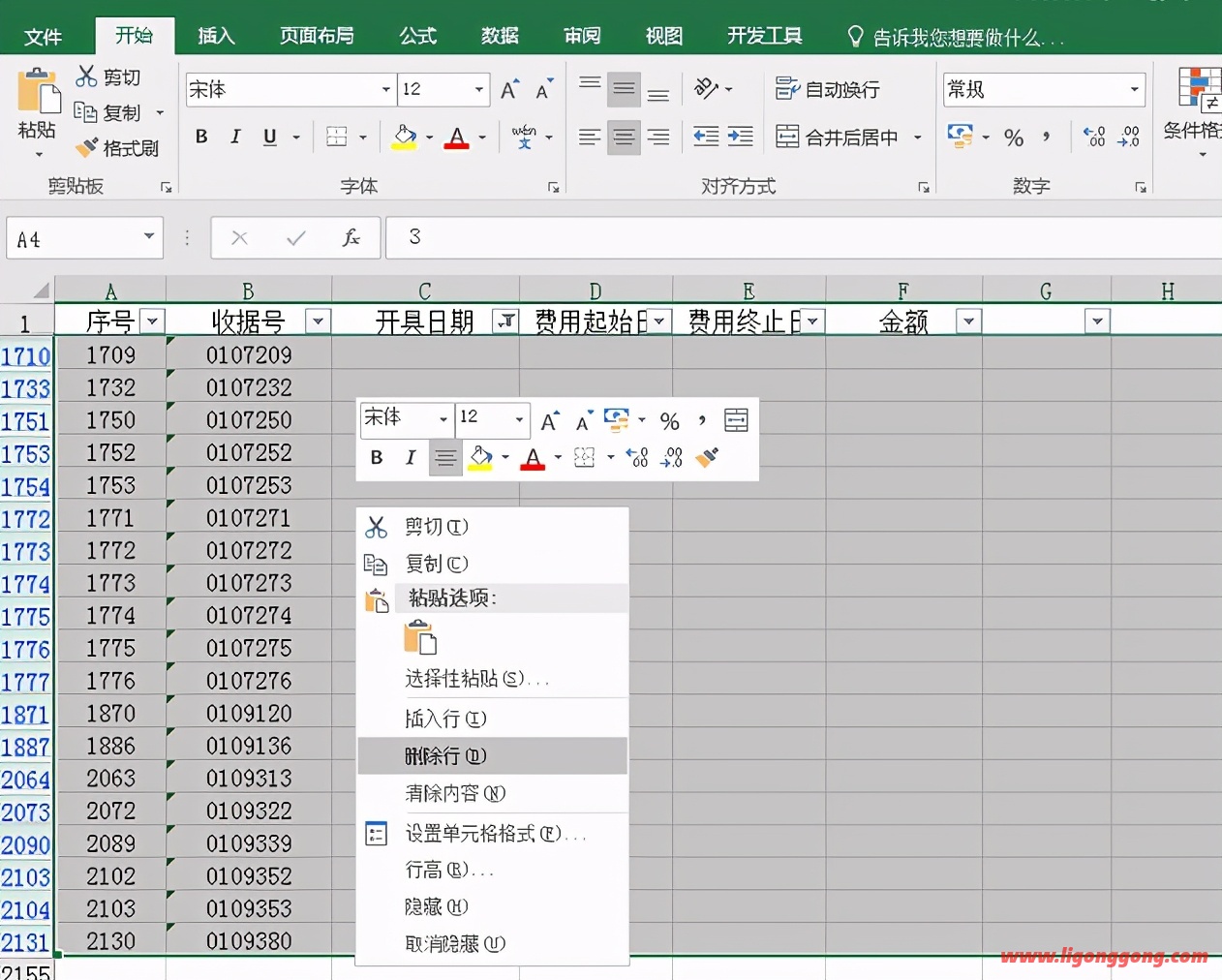This screenshot has width=1222, height=980.
Task: Cancel formula bar entry X button
Action: (239, 237)
